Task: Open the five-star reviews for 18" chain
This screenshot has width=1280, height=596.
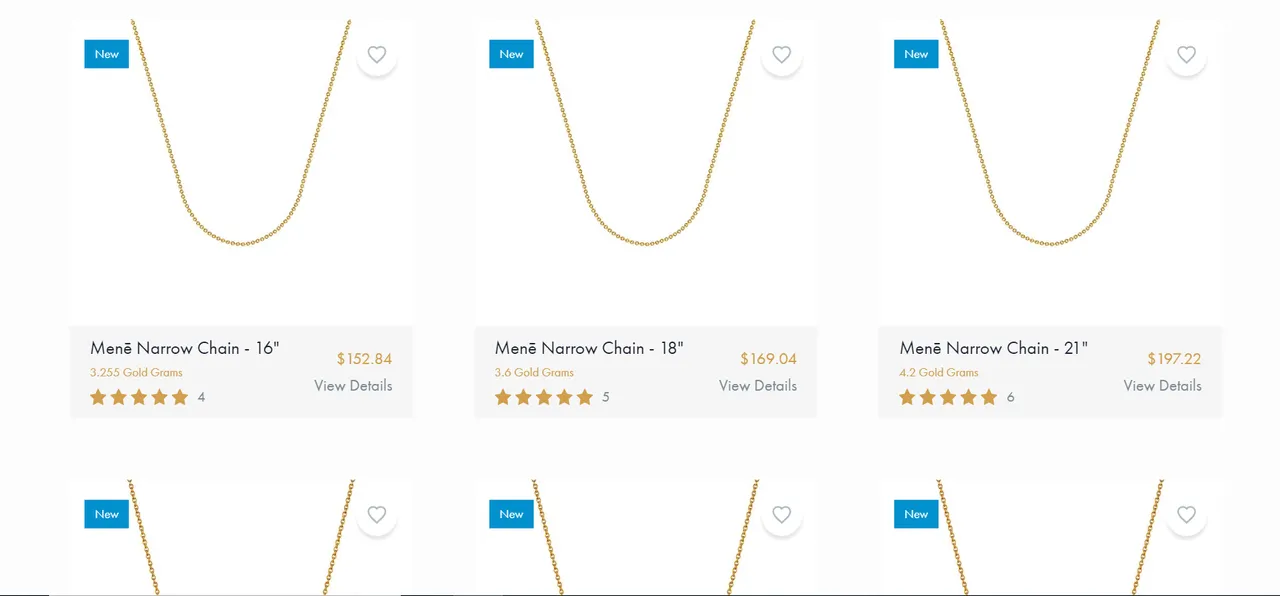Action: pos(544,397)
